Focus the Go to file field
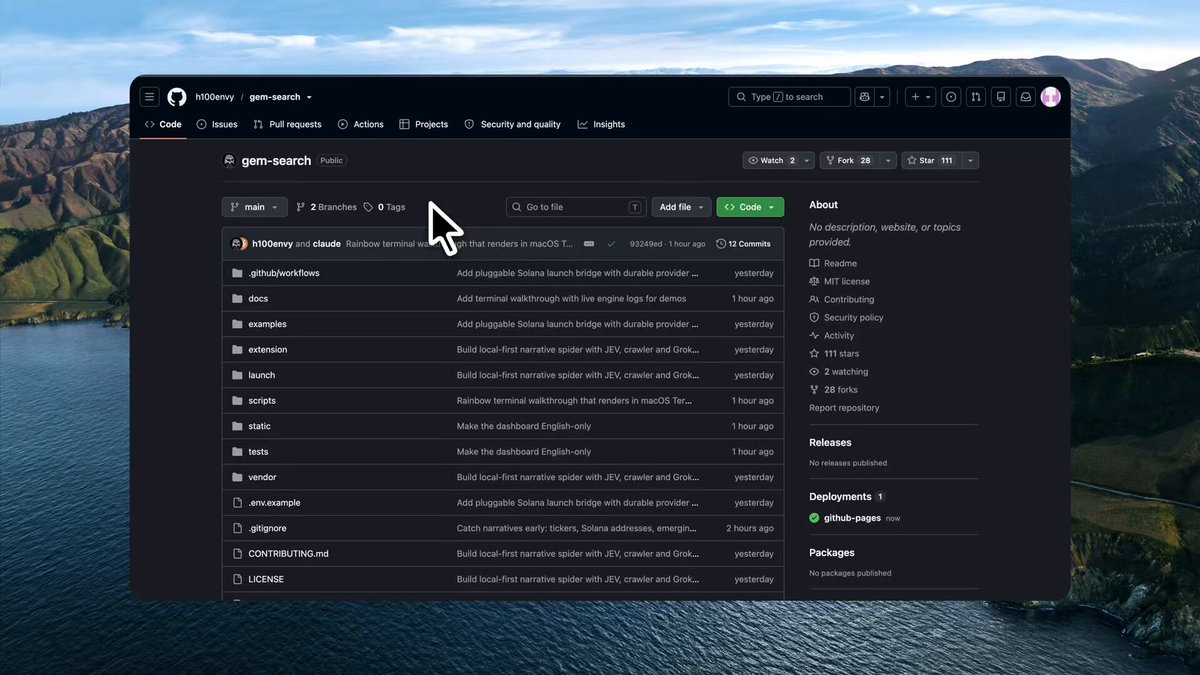 click(x=576, y=207)
